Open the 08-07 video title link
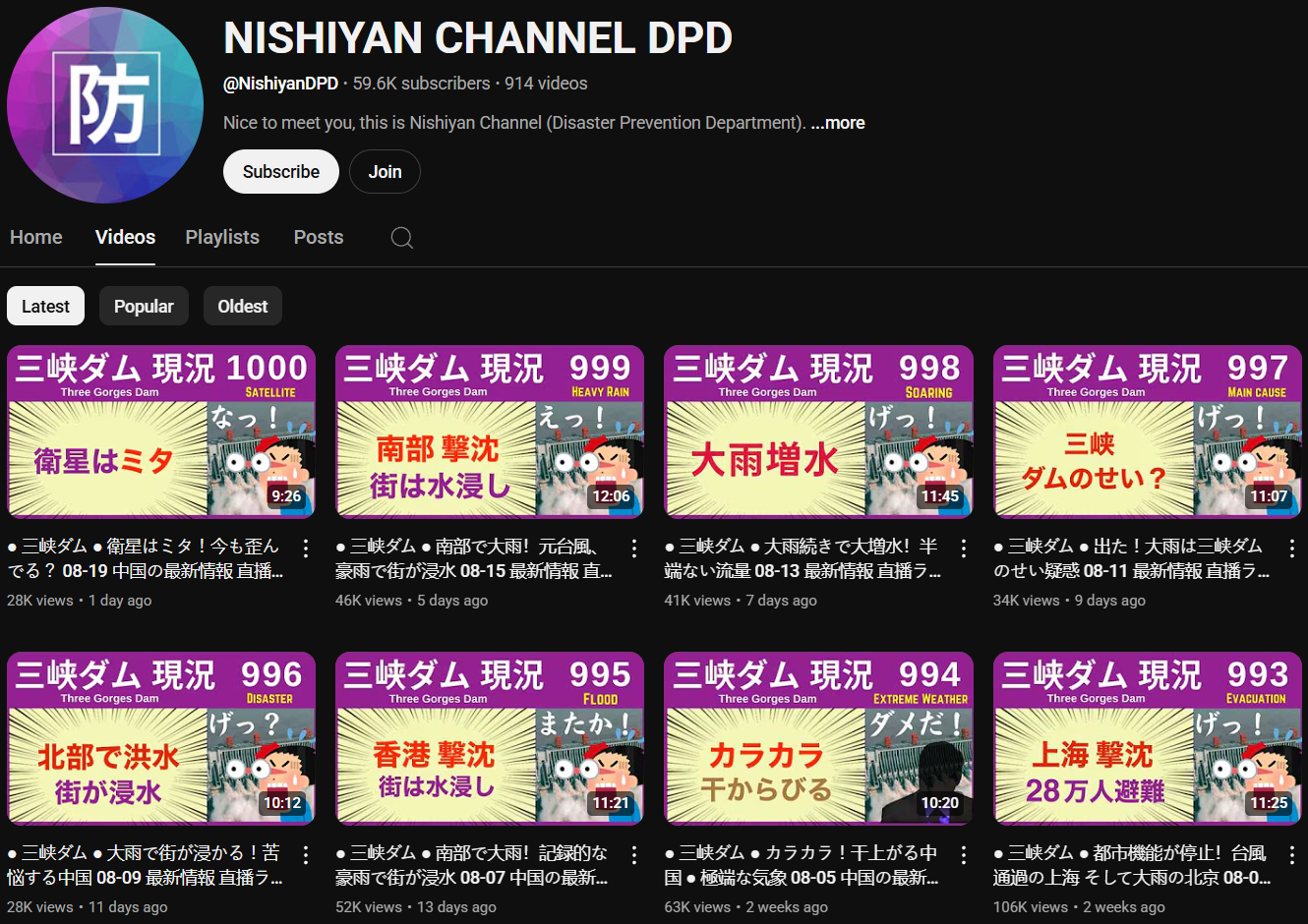 coord(474,865)
